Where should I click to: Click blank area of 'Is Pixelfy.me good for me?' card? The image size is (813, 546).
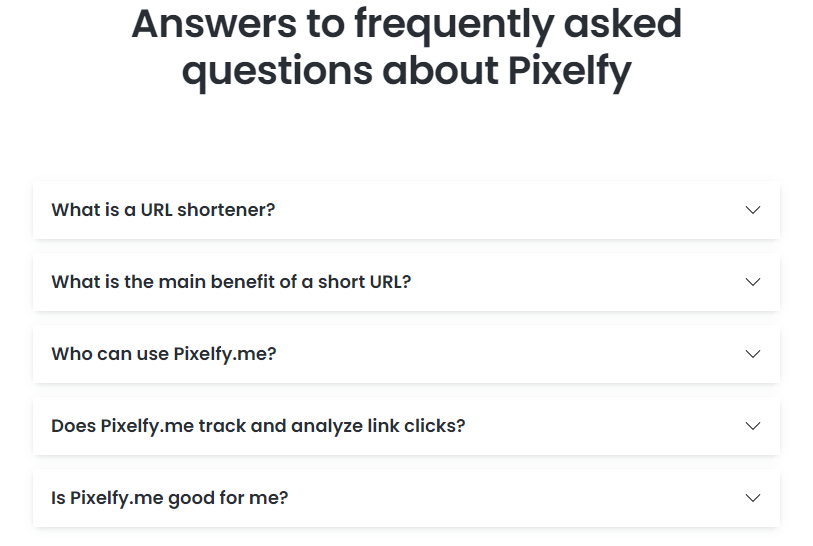point(500,498)
